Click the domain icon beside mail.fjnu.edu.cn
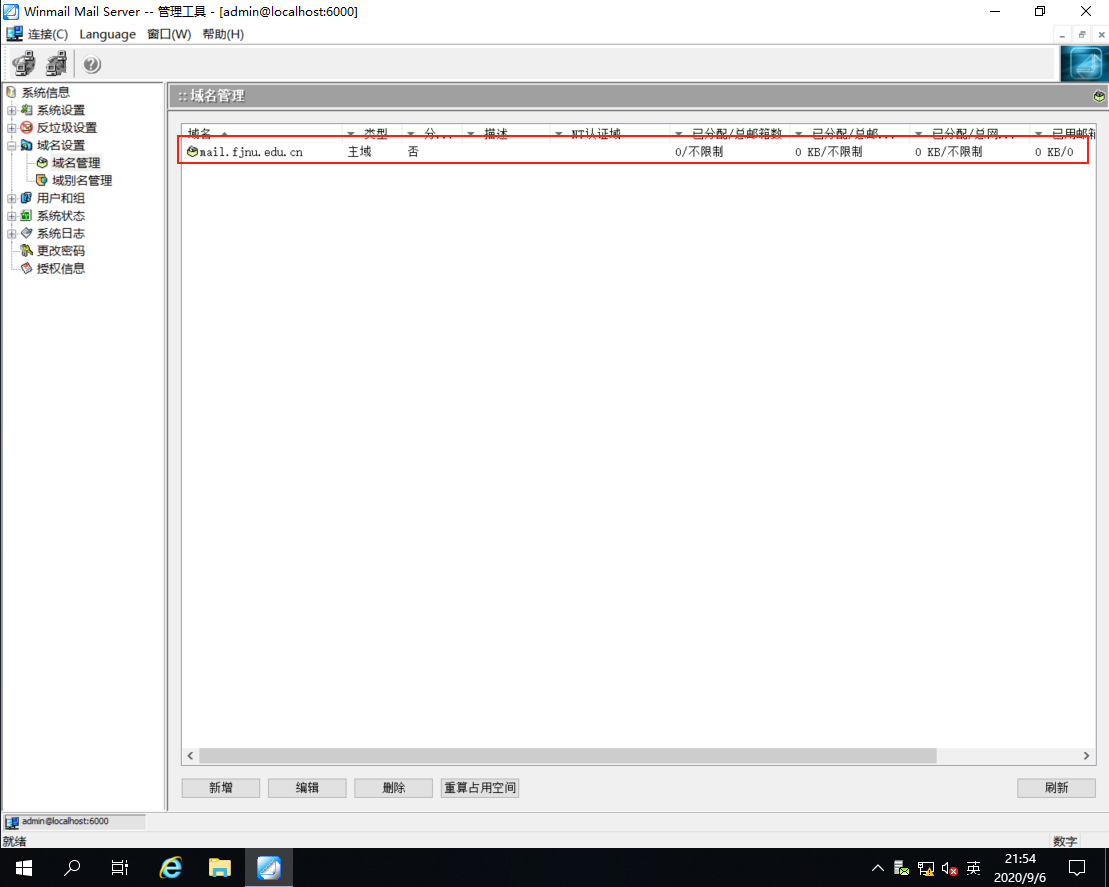Image resolution: width=1109 pixels, height=887 pixels. pyautogui.click(x=192, y=151)
